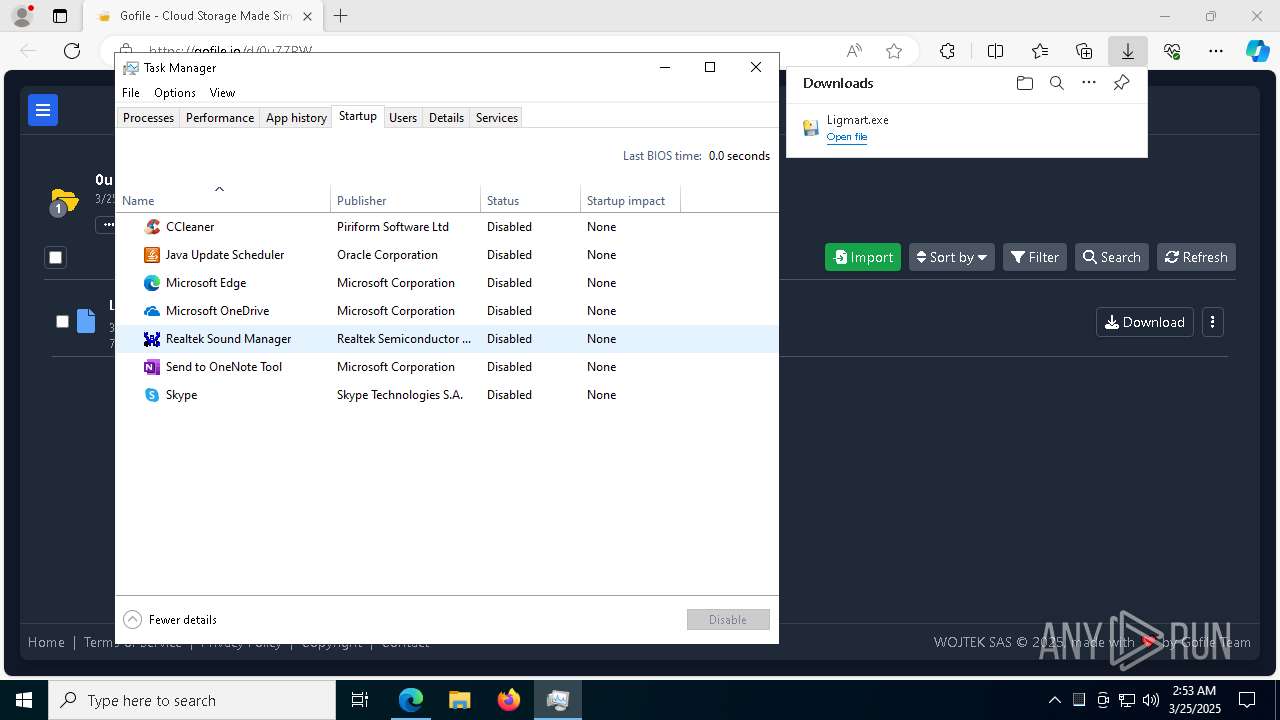The height and width of the screenshot is (720, 1280).
Task: Click the Skype startup icon
Action: tap(152, 395)
